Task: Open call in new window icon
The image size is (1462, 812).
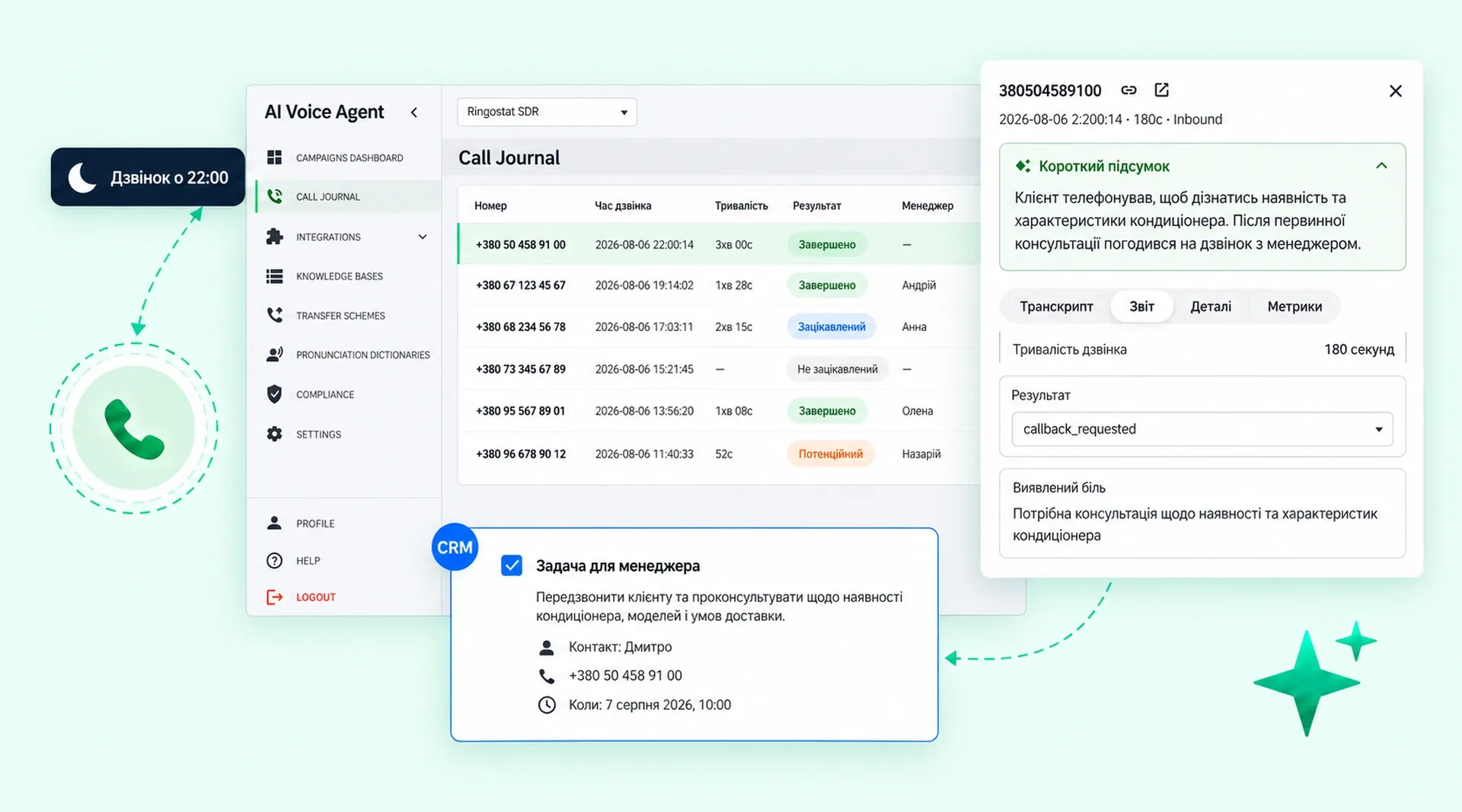Action: [x=1161, y=90]
